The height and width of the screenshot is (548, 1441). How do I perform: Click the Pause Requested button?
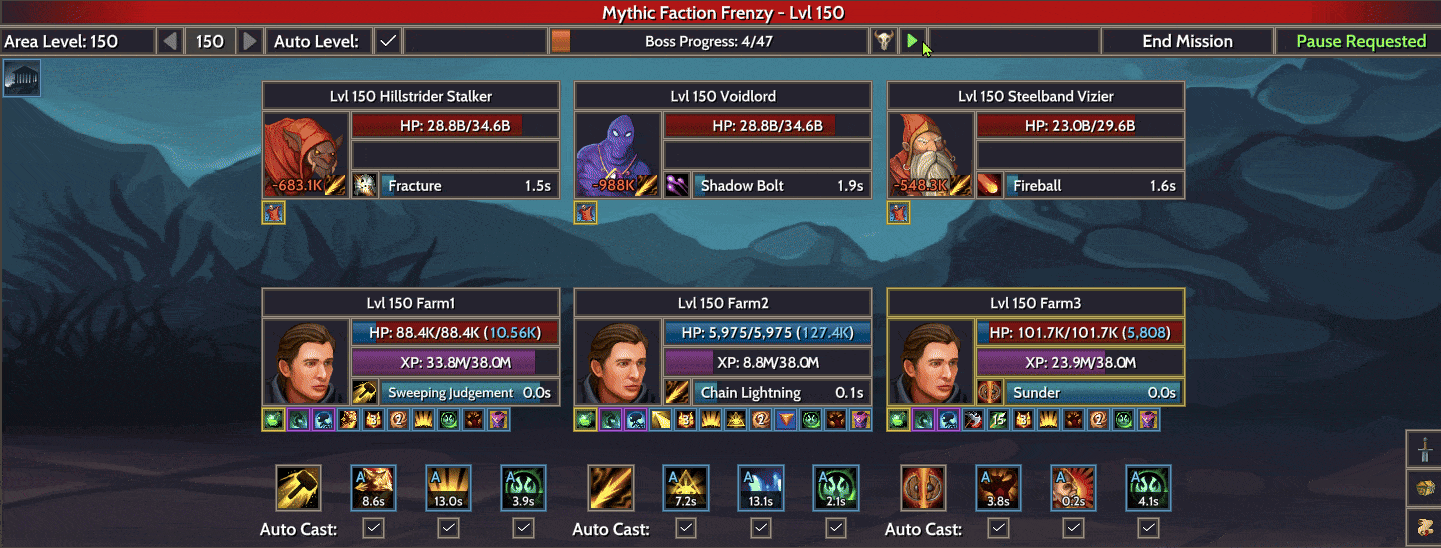click(1360, 41)
